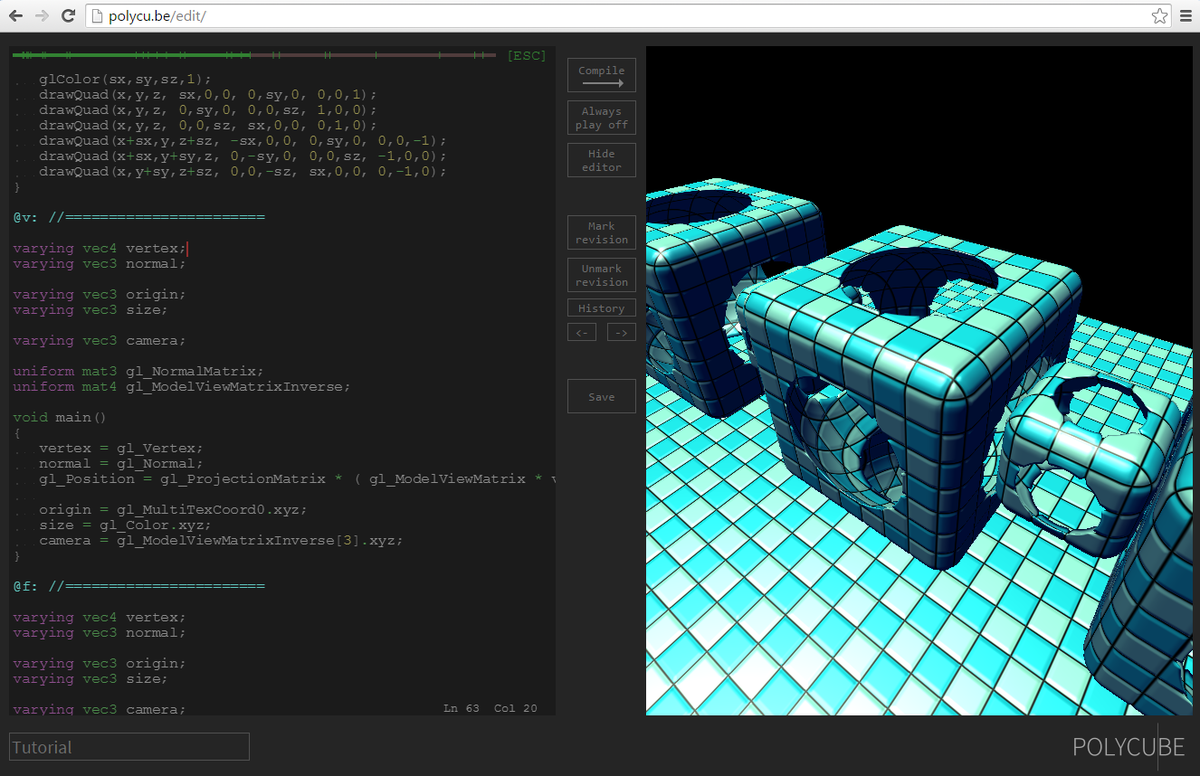Screen dimensions: 1200x776
Task: Click the 3D cubes render preview
Action: click(x=920, y=381)
